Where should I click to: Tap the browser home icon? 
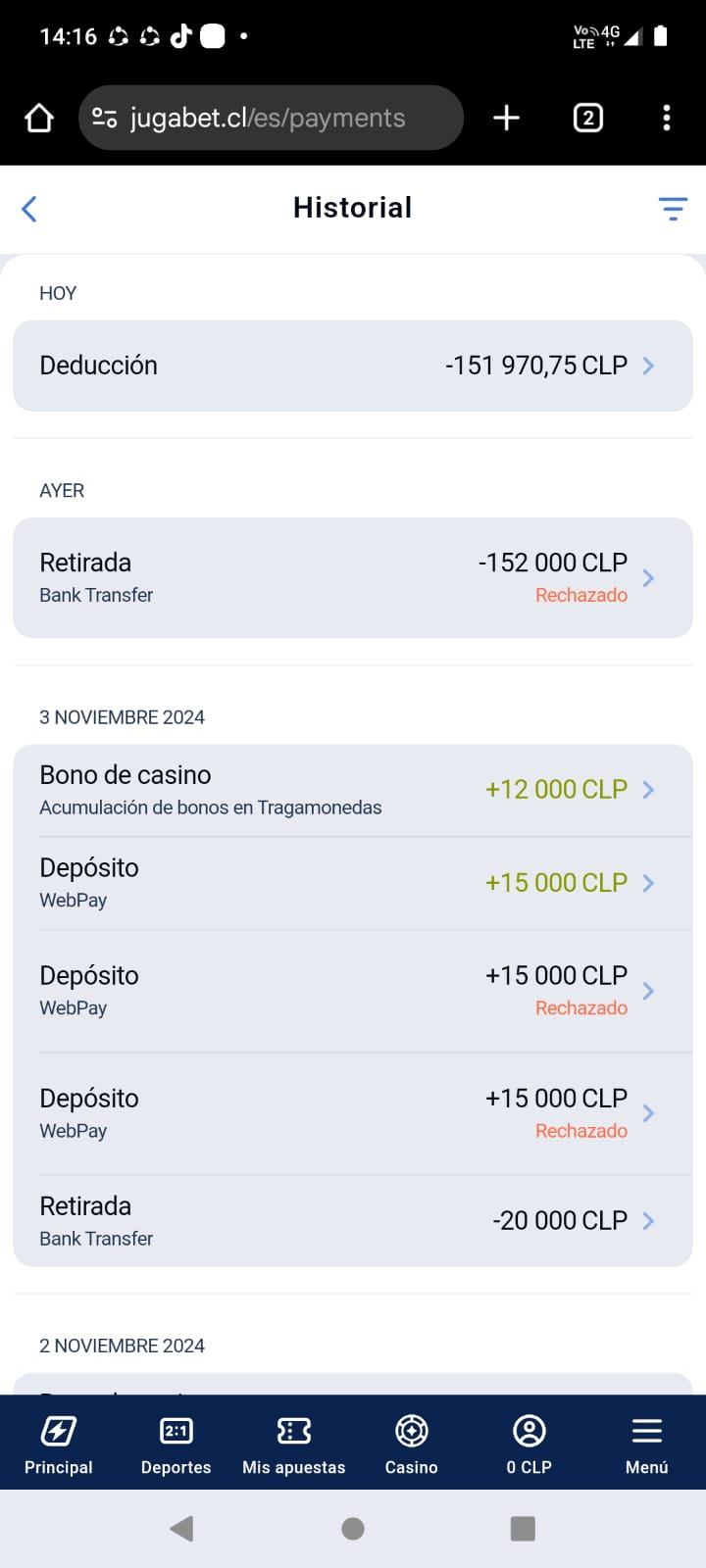pos(39,119)
